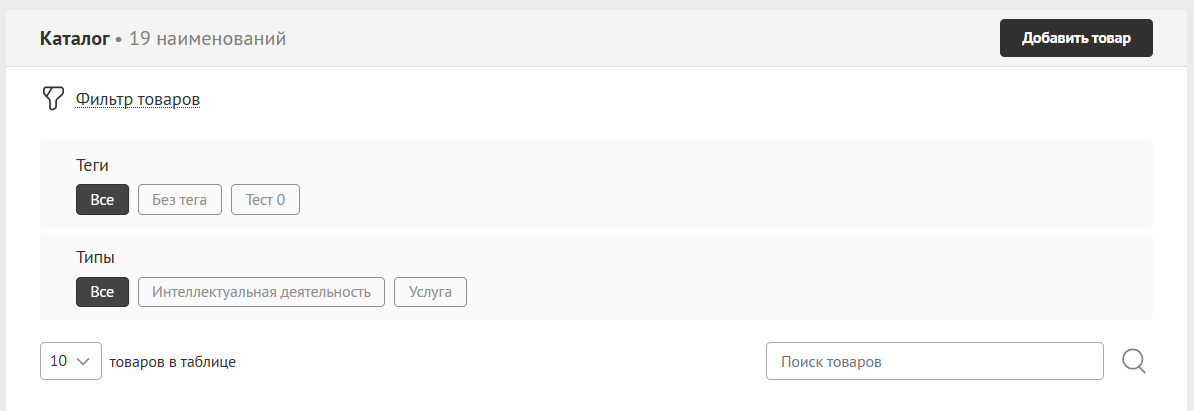Click the chevron arrow in the 10 dropdown

point(84,362)
